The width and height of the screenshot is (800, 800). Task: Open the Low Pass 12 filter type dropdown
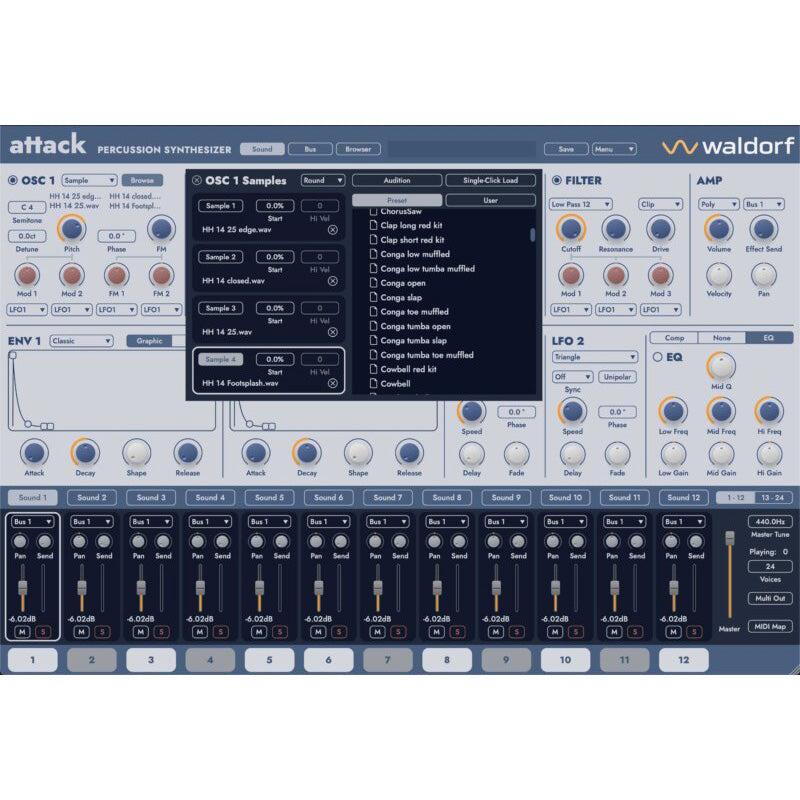(581, 202)
